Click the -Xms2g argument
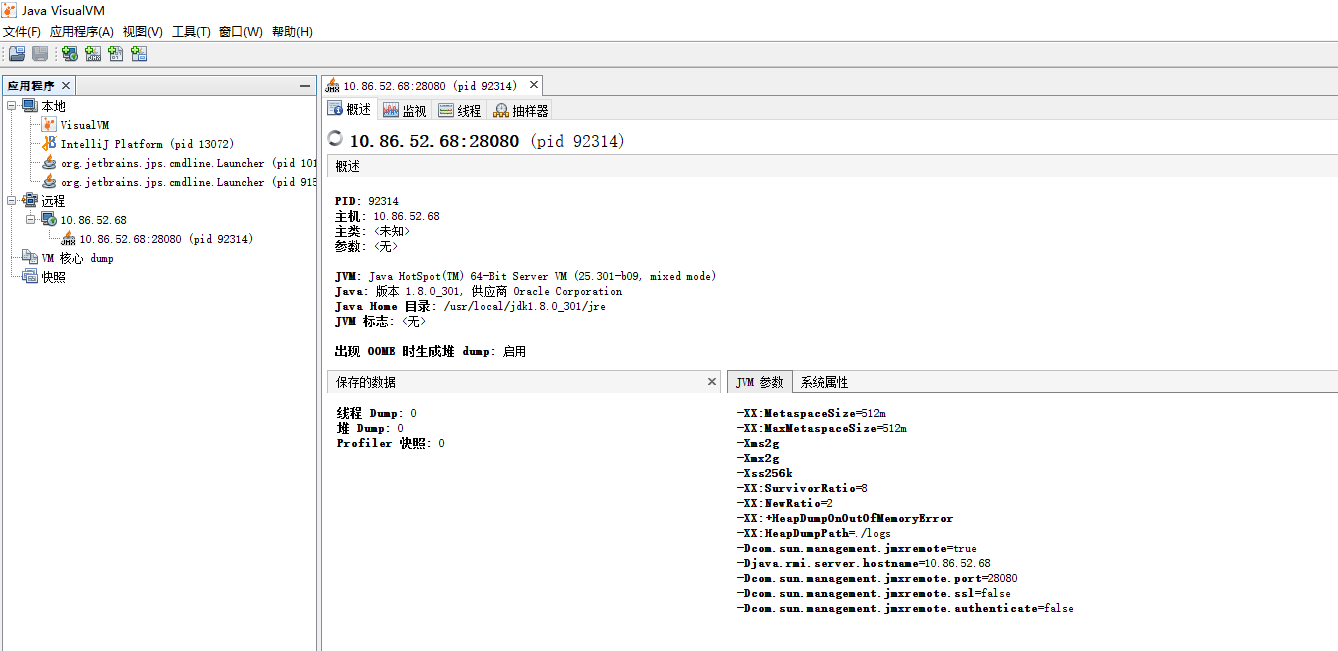Image resolution: width=1338 pixels, height=651 pixels. [x=758, y=443]
